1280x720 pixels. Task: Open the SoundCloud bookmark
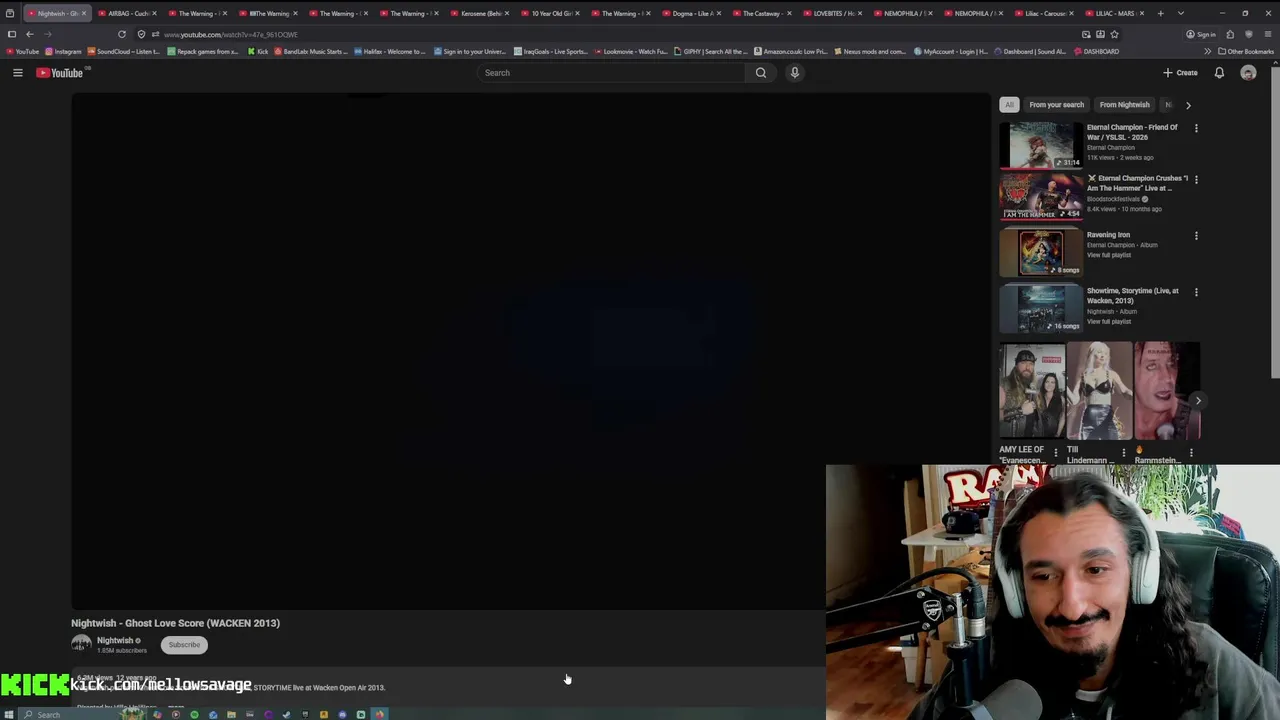(x=123, y=51)
